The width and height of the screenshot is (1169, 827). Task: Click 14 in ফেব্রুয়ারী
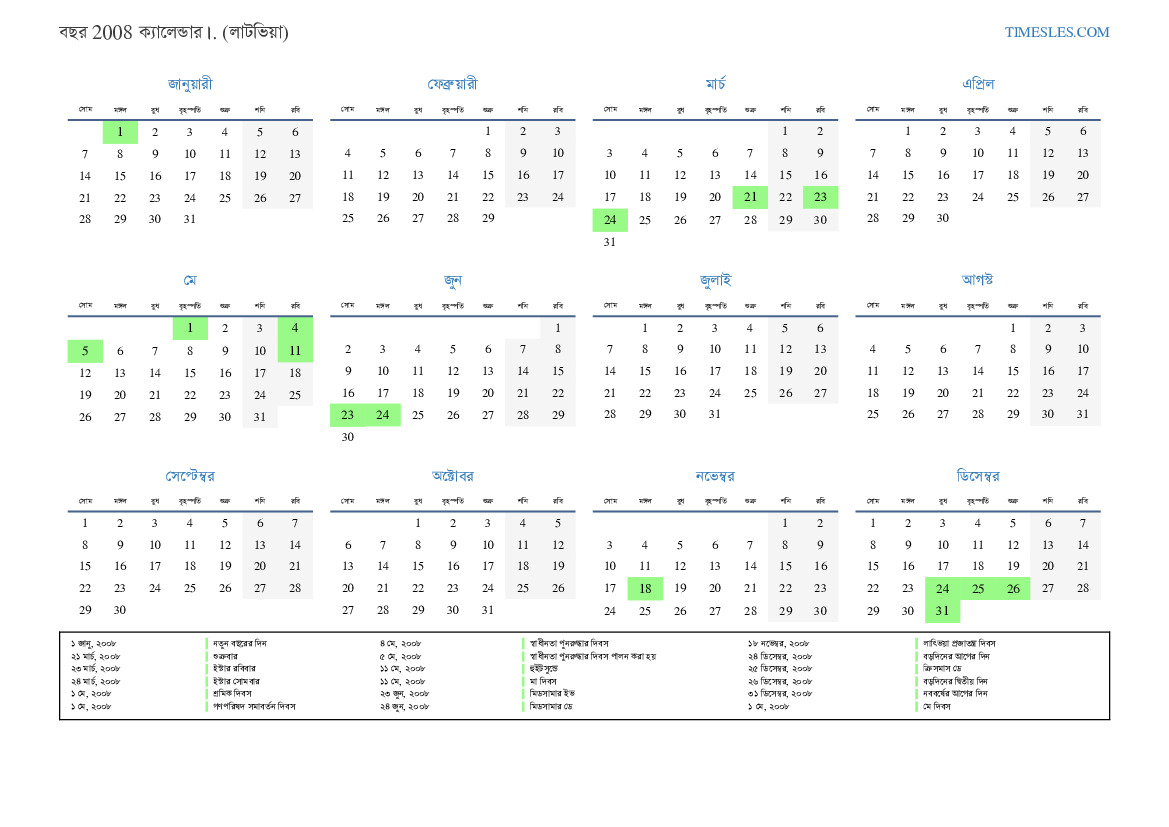[x=453, y=175]
